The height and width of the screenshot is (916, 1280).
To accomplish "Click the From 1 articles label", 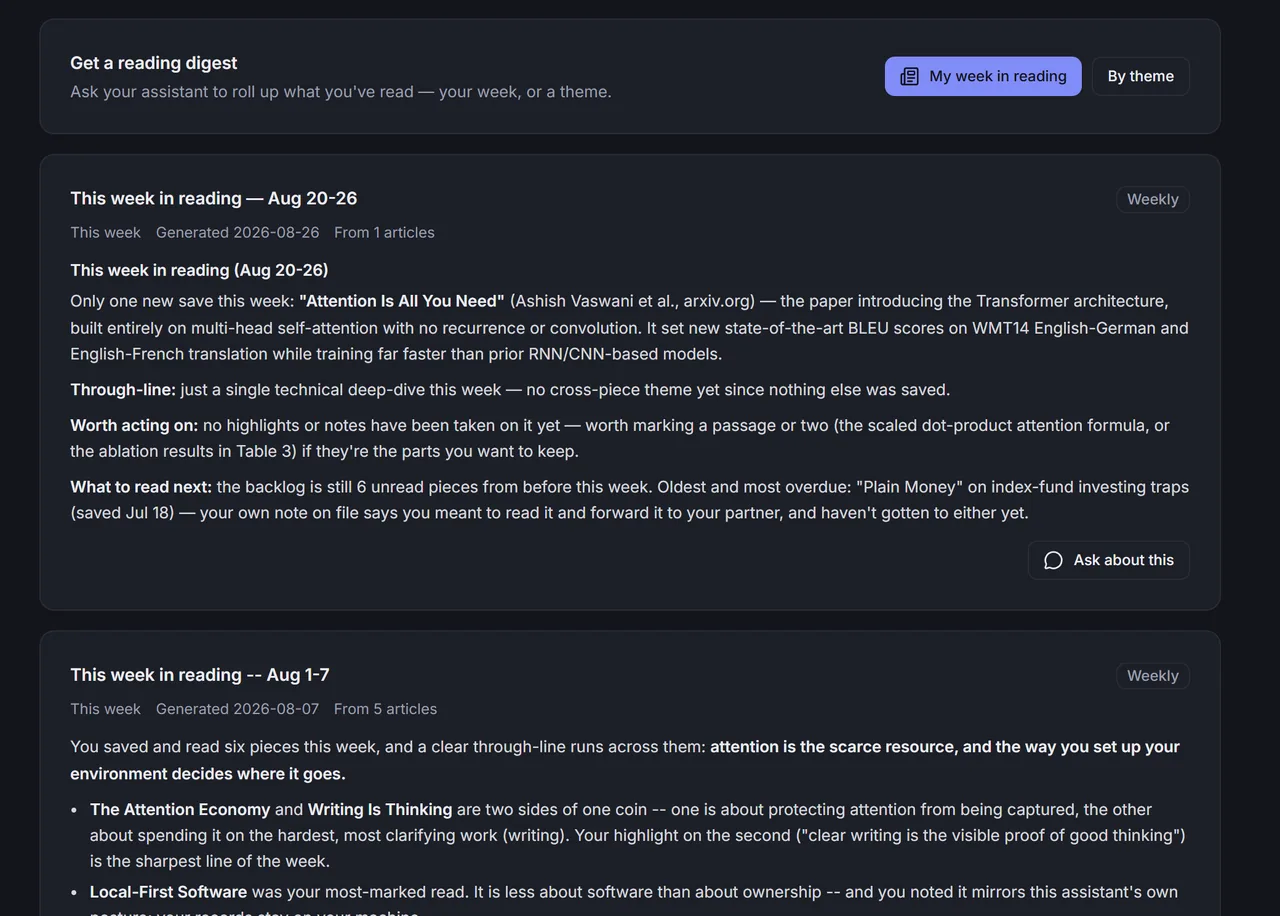I will point(384,232).
